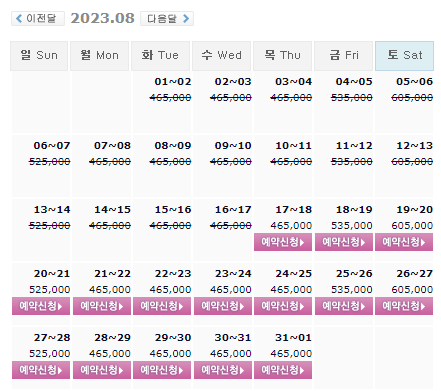Click the 07~08 date label
441x391 pixels.
[112, 146]
